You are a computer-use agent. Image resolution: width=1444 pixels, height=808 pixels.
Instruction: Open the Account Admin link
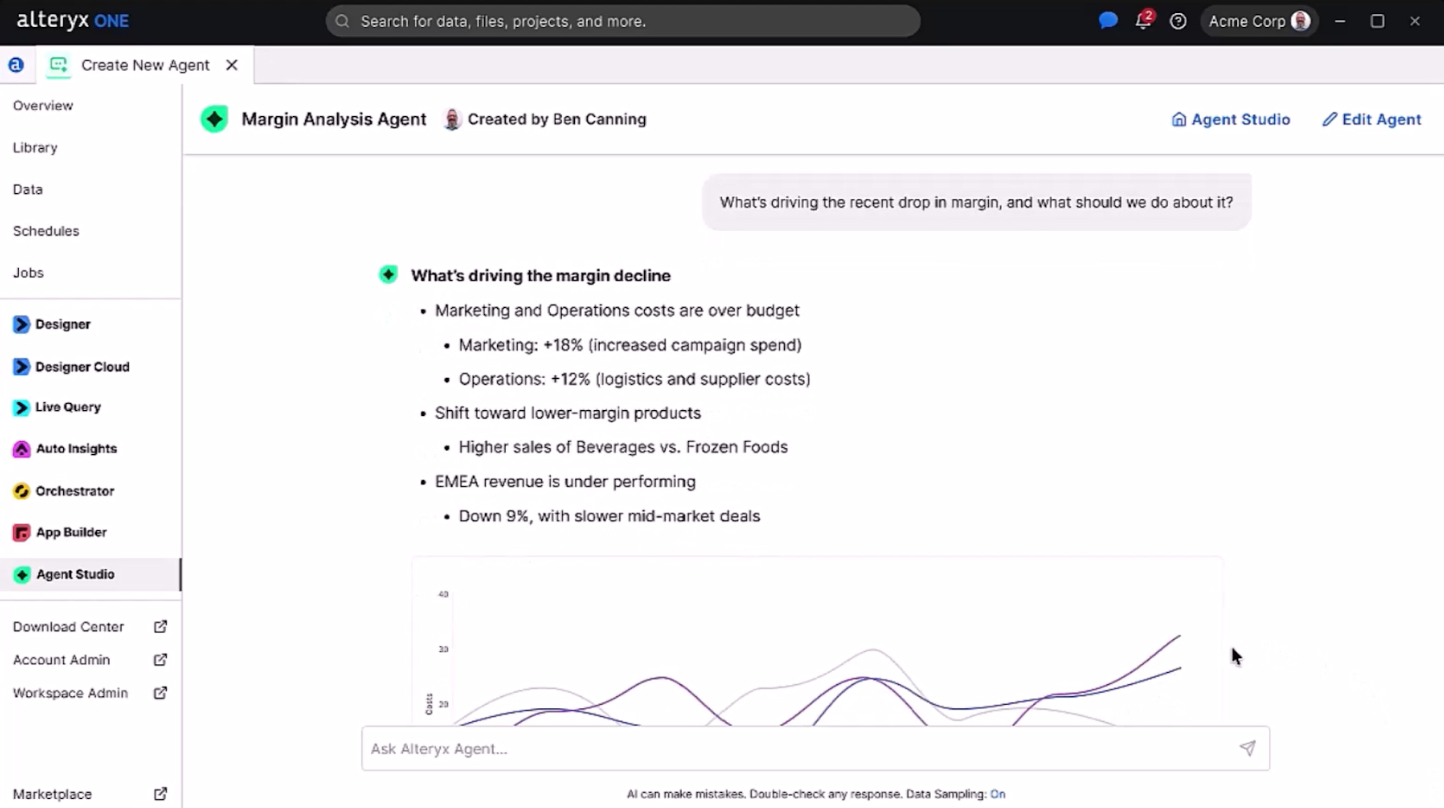[x=61, y=660]
